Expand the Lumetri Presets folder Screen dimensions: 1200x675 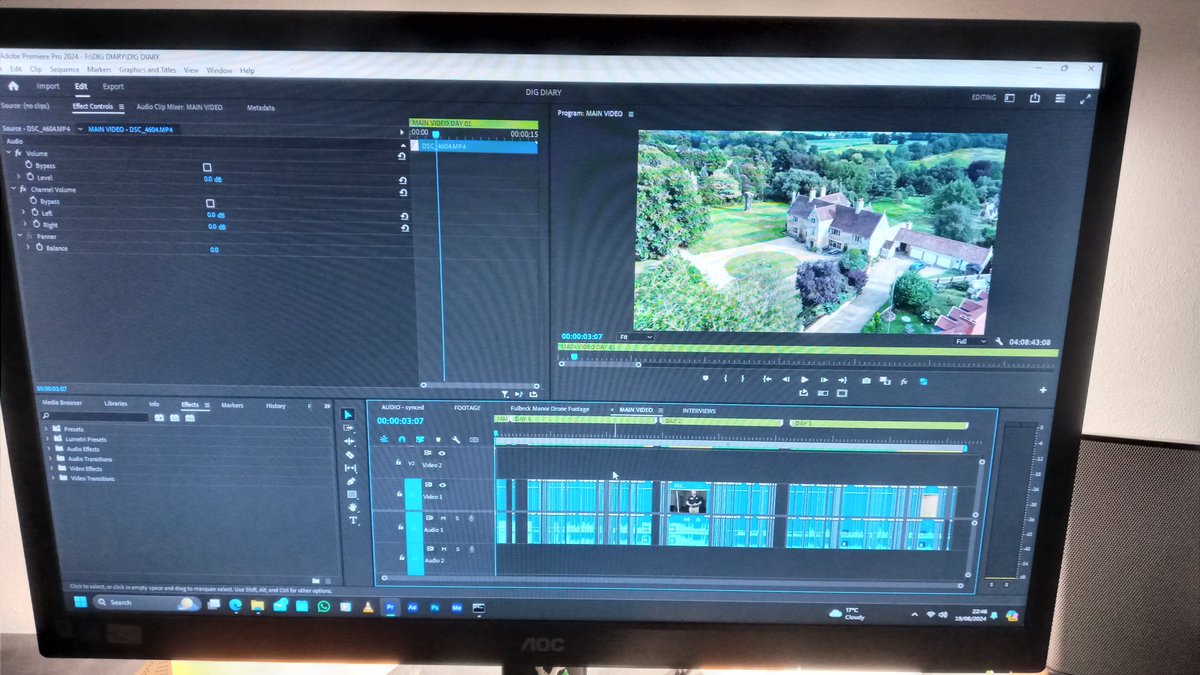point(46,439)
